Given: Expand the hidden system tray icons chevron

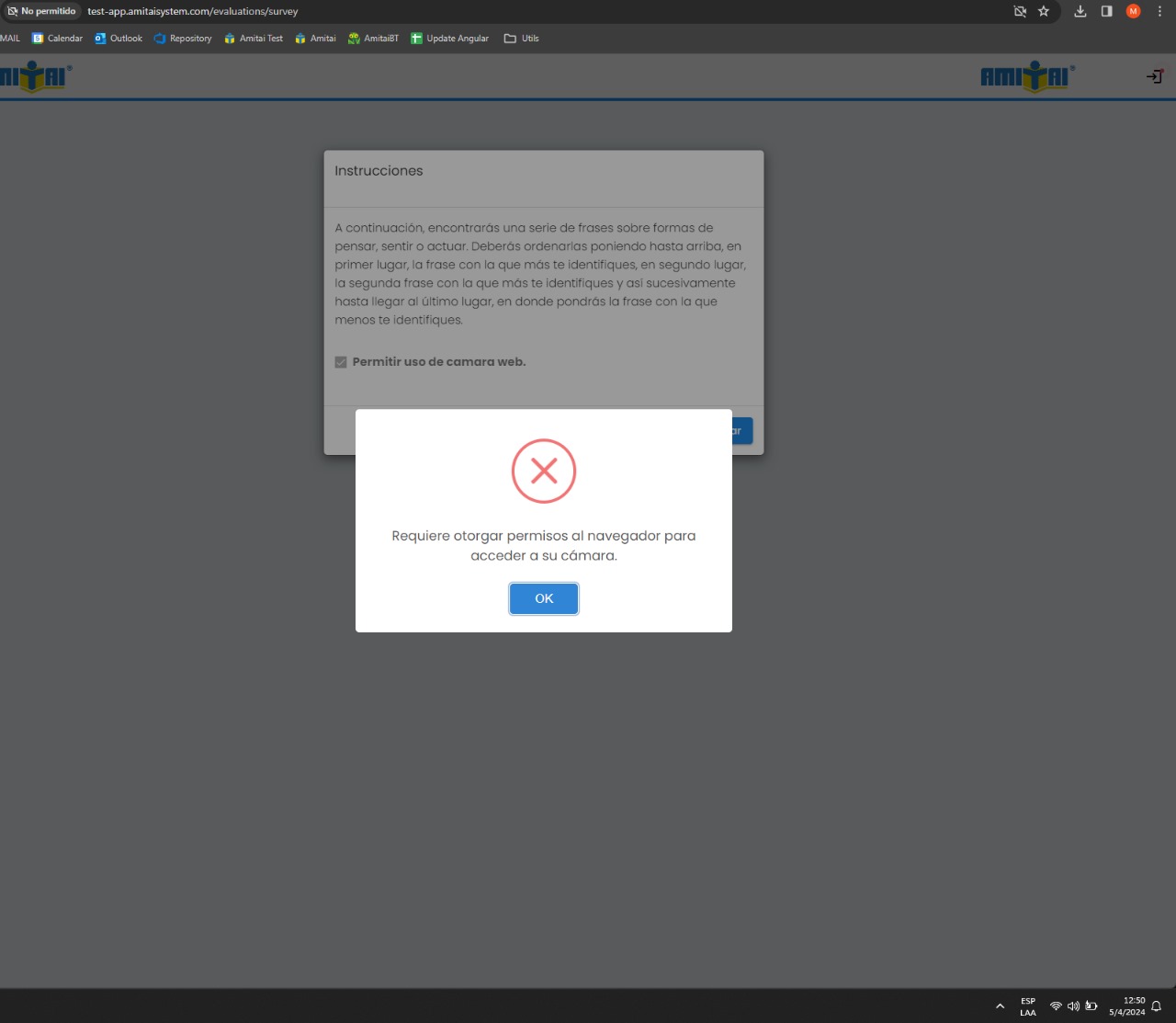Looking at the screenshot, I should point(1000,1006).
